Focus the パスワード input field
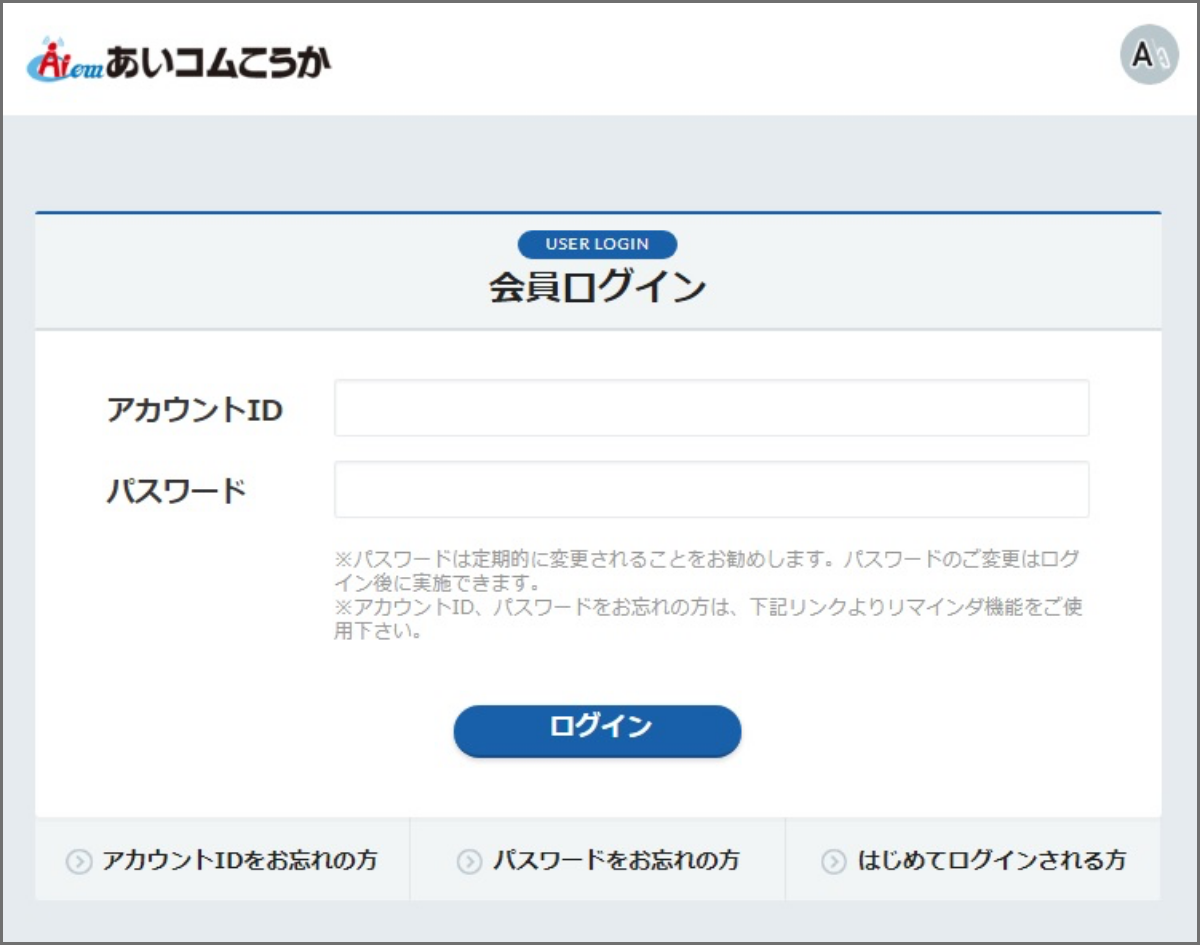The height and width of the screenshot is (945, 1200). [x=711, y=489]
